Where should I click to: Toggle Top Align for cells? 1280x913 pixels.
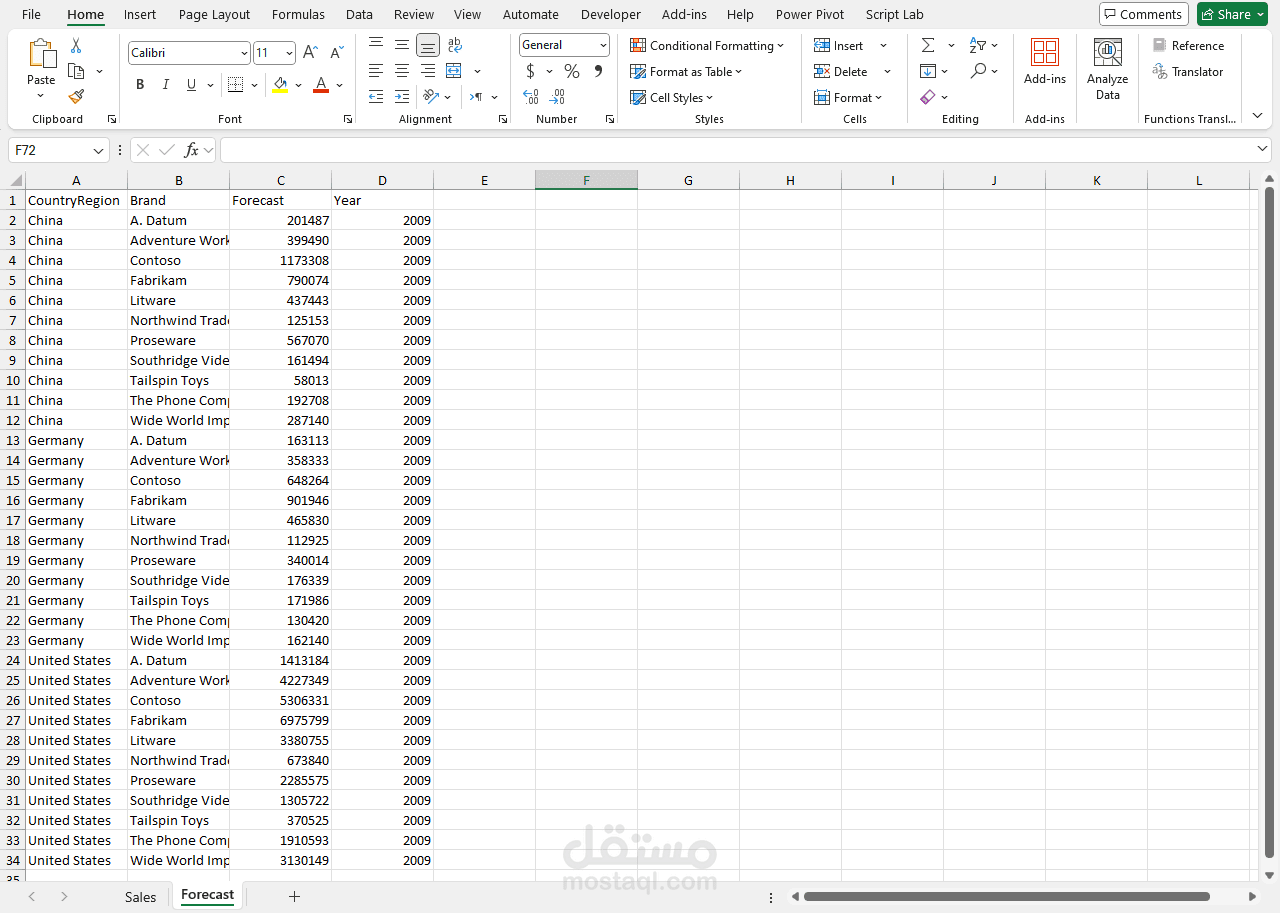376,45
